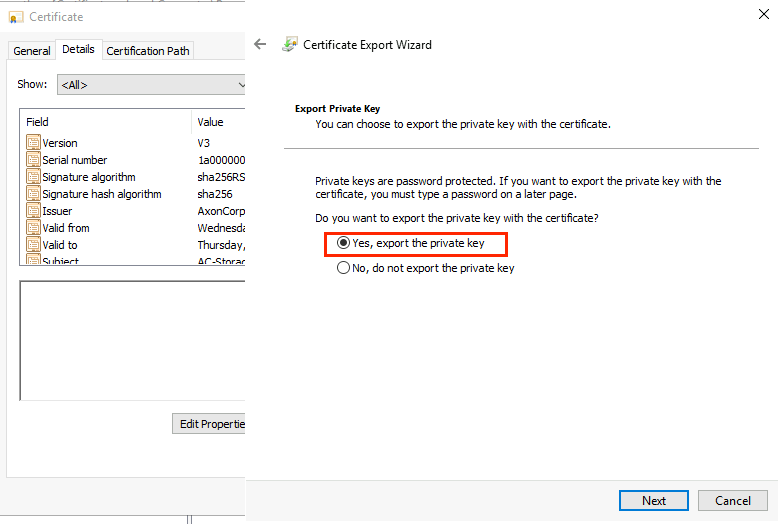Image resolution: width=778 pixels, height=524 pixels.
Task: Click the Issuer field icon
Action: pos(33,211)
